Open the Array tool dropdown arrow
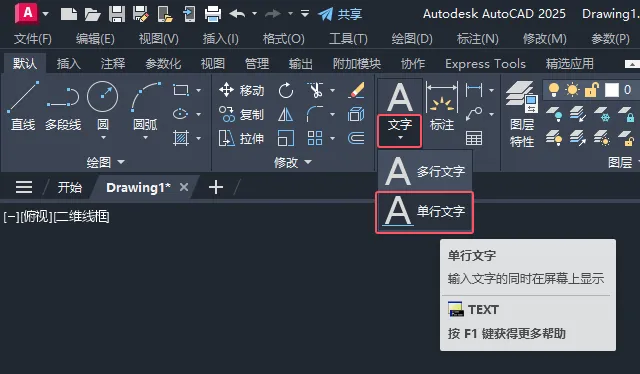Viewport: 640px width, 374px height. point(332,139)
